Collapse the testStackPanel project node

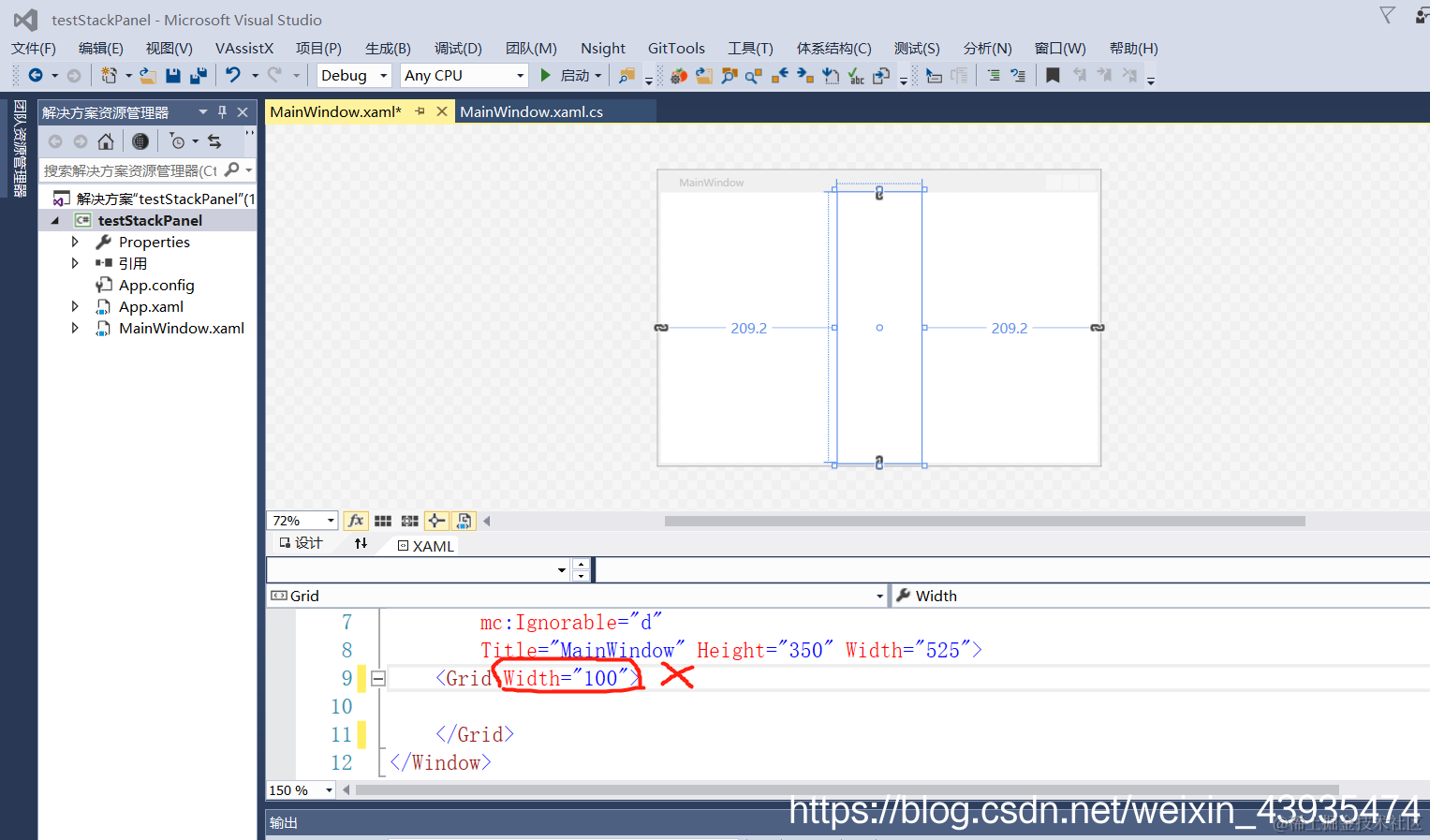[x=54, y=221]
